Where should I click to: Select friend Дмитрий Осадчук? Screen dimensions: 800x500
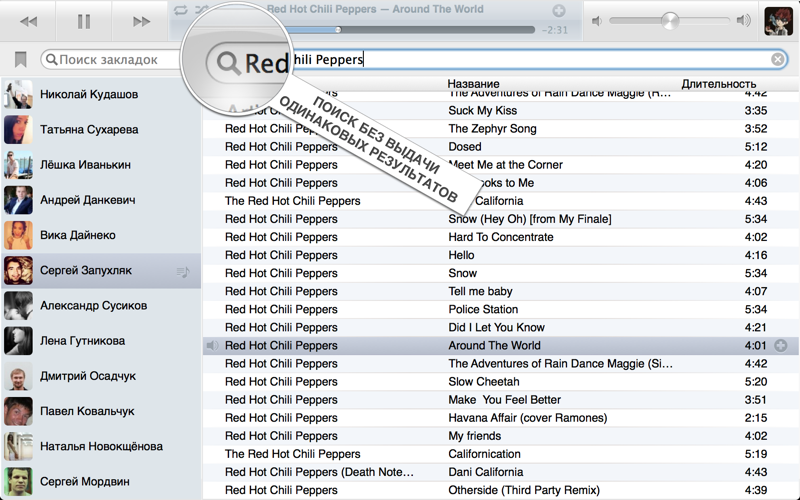[x=101, y=376]
